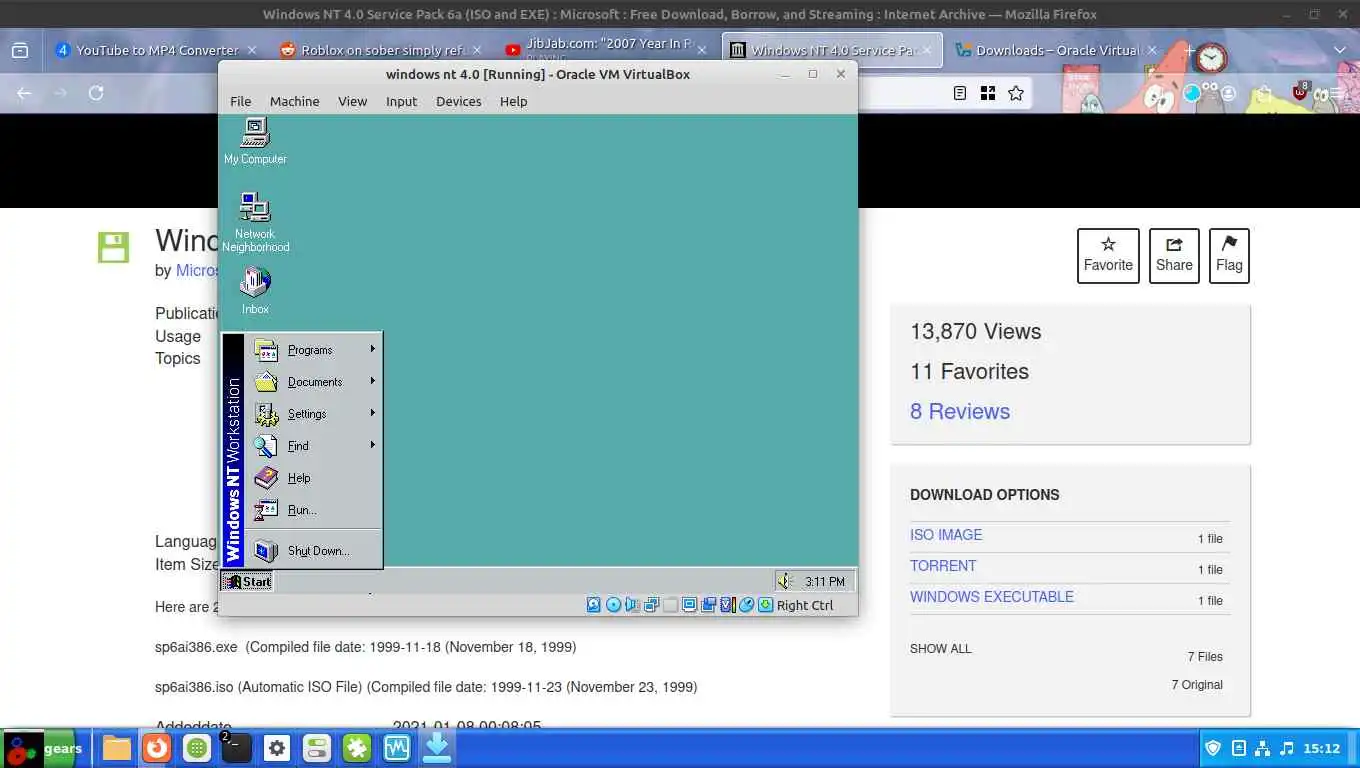Open VirtualBox Help menu
The image size is (1360, 768).
coord(514,101)
